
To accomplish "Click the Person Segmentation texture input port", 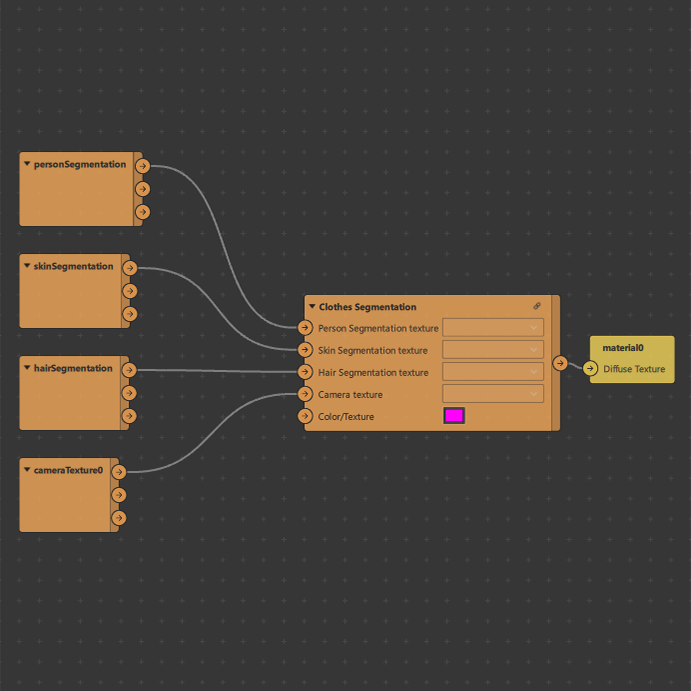I will [305, 327].
